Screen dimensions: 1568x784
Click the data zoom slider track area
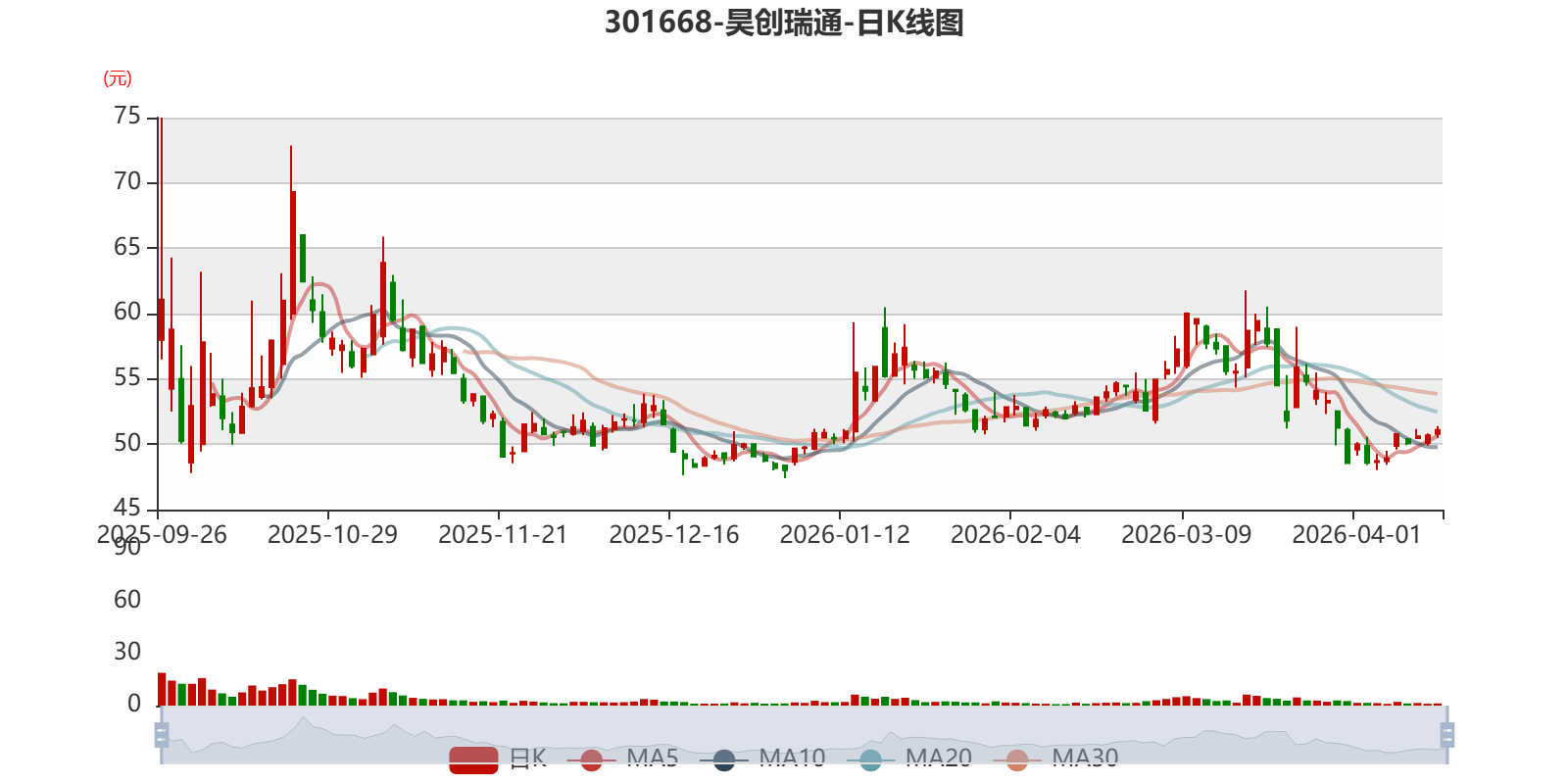804,734
